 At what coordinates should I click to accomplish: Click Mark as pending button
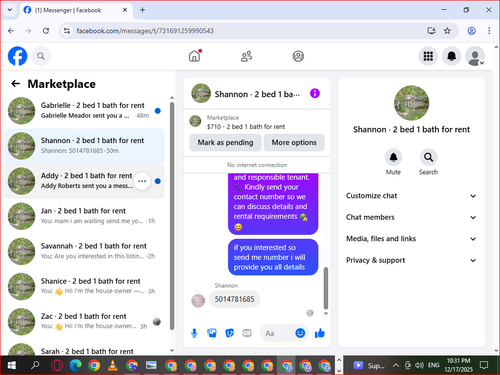click(225, 142)
